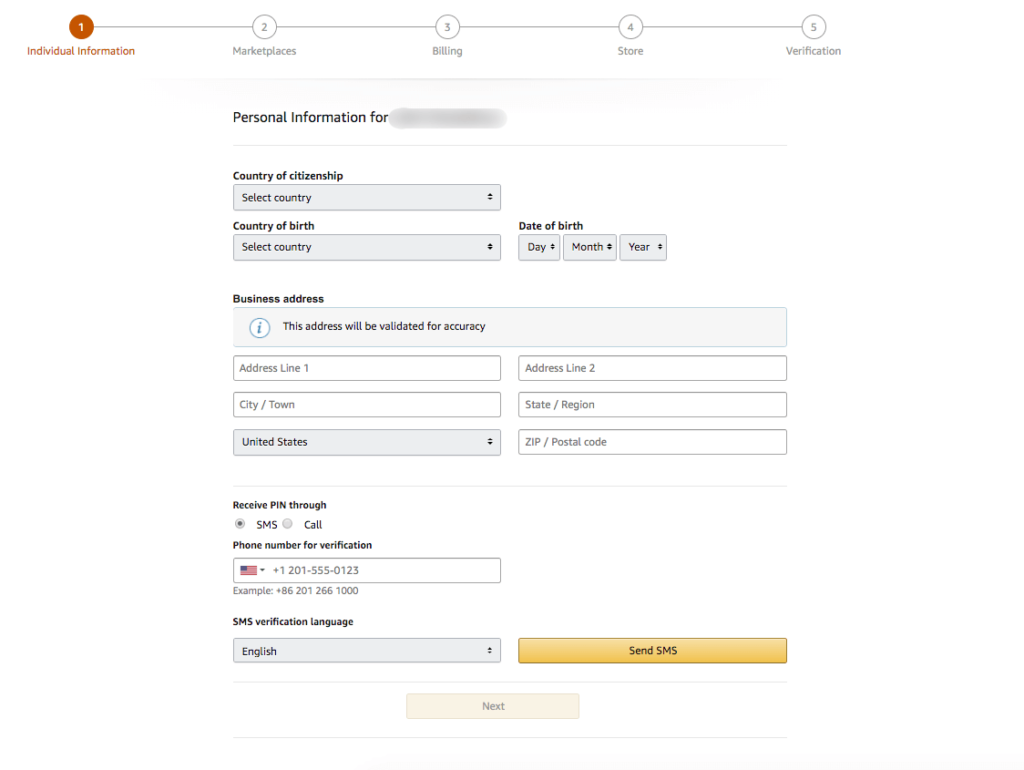The width and height of the screenshot is (1024, 770).
Task: Click the Next button
Action: 492,706
